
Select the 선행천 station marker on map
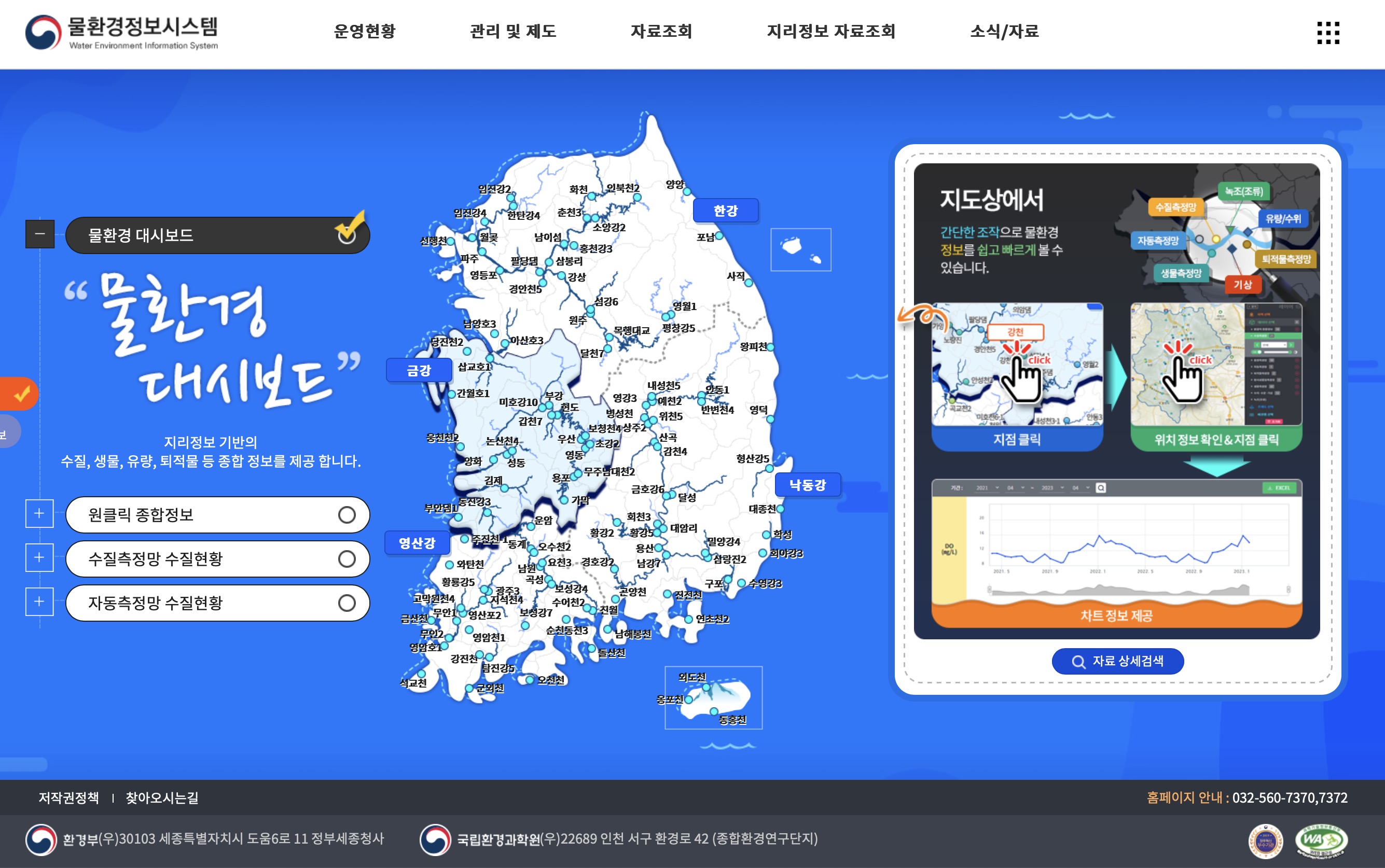click(x=451, y=241)
